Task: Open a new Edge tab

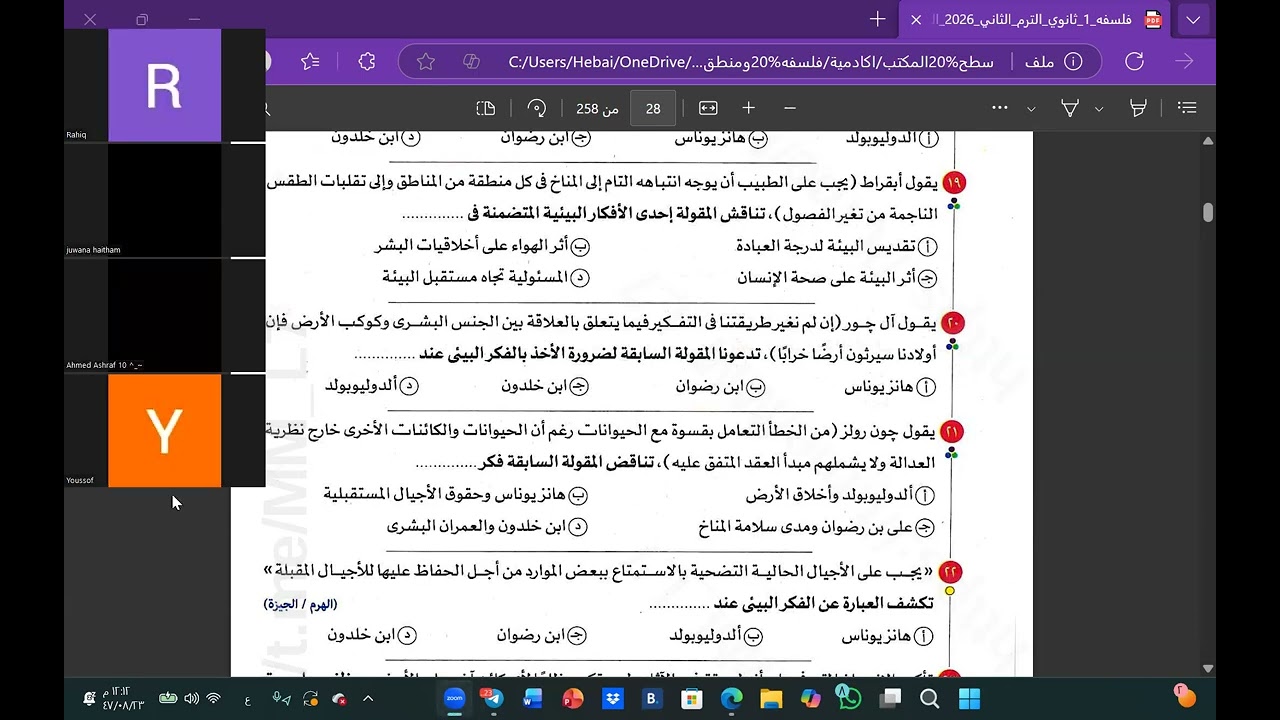Action: tap(878, 20)
